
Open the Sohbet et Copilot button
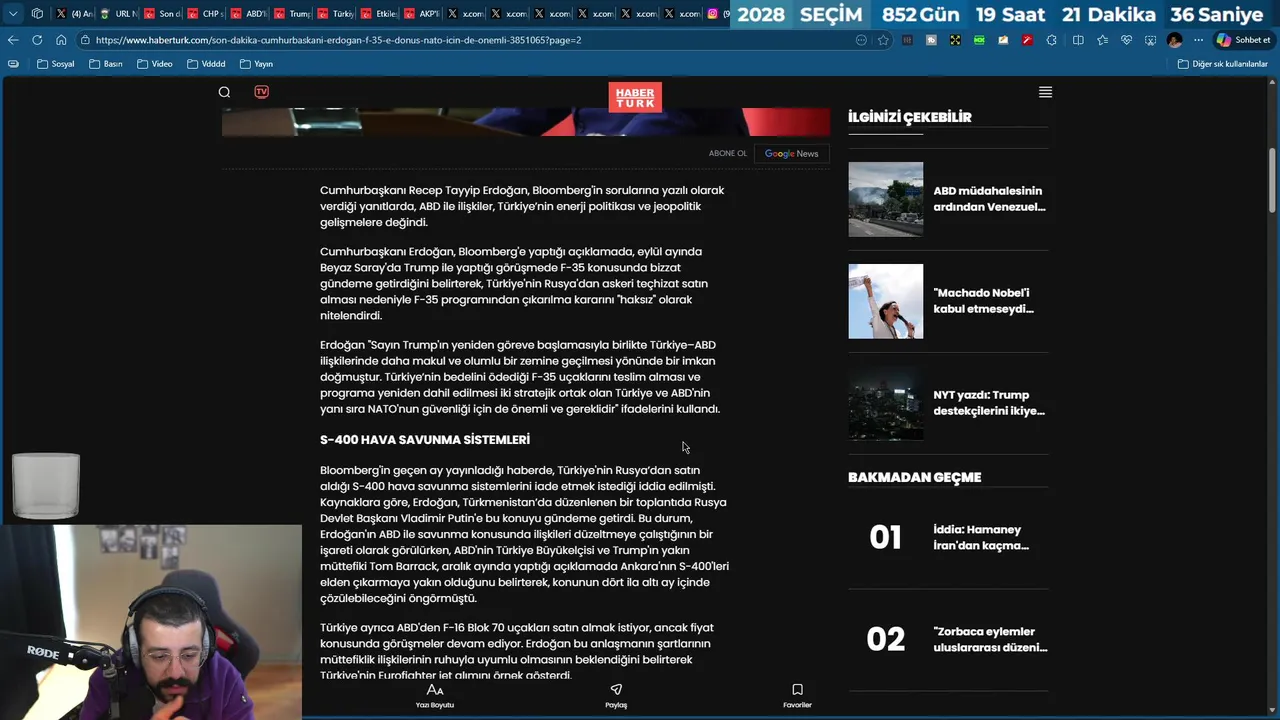click(1243, 40)
